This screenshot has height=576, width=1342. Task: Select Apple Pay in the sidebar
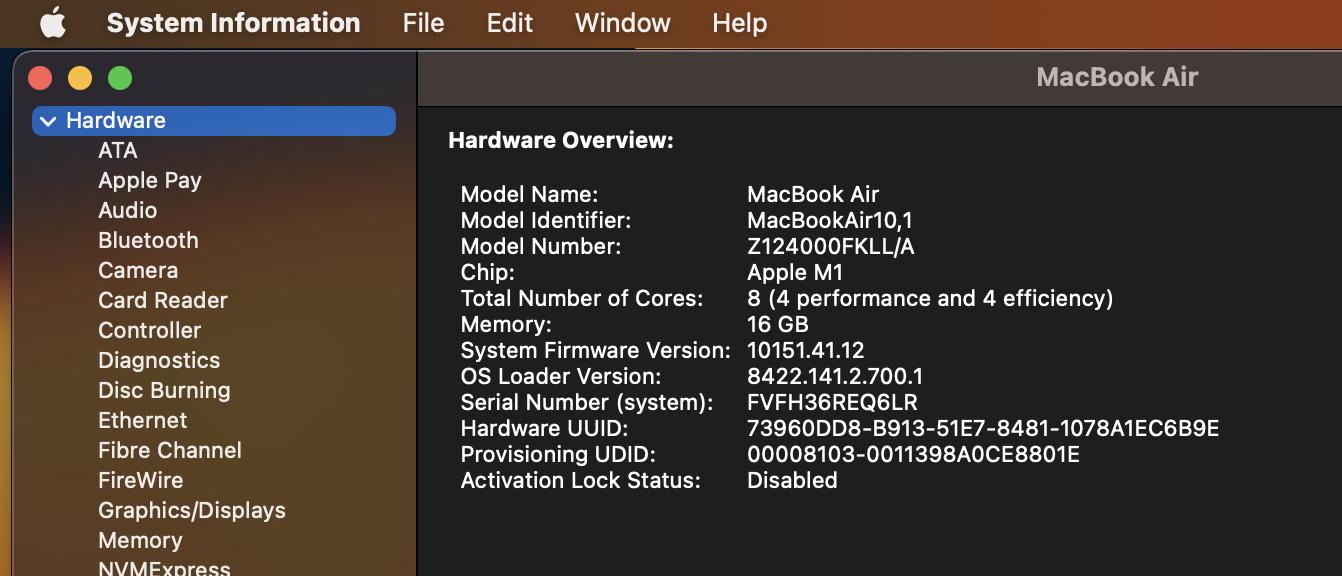tap(150, 180)
